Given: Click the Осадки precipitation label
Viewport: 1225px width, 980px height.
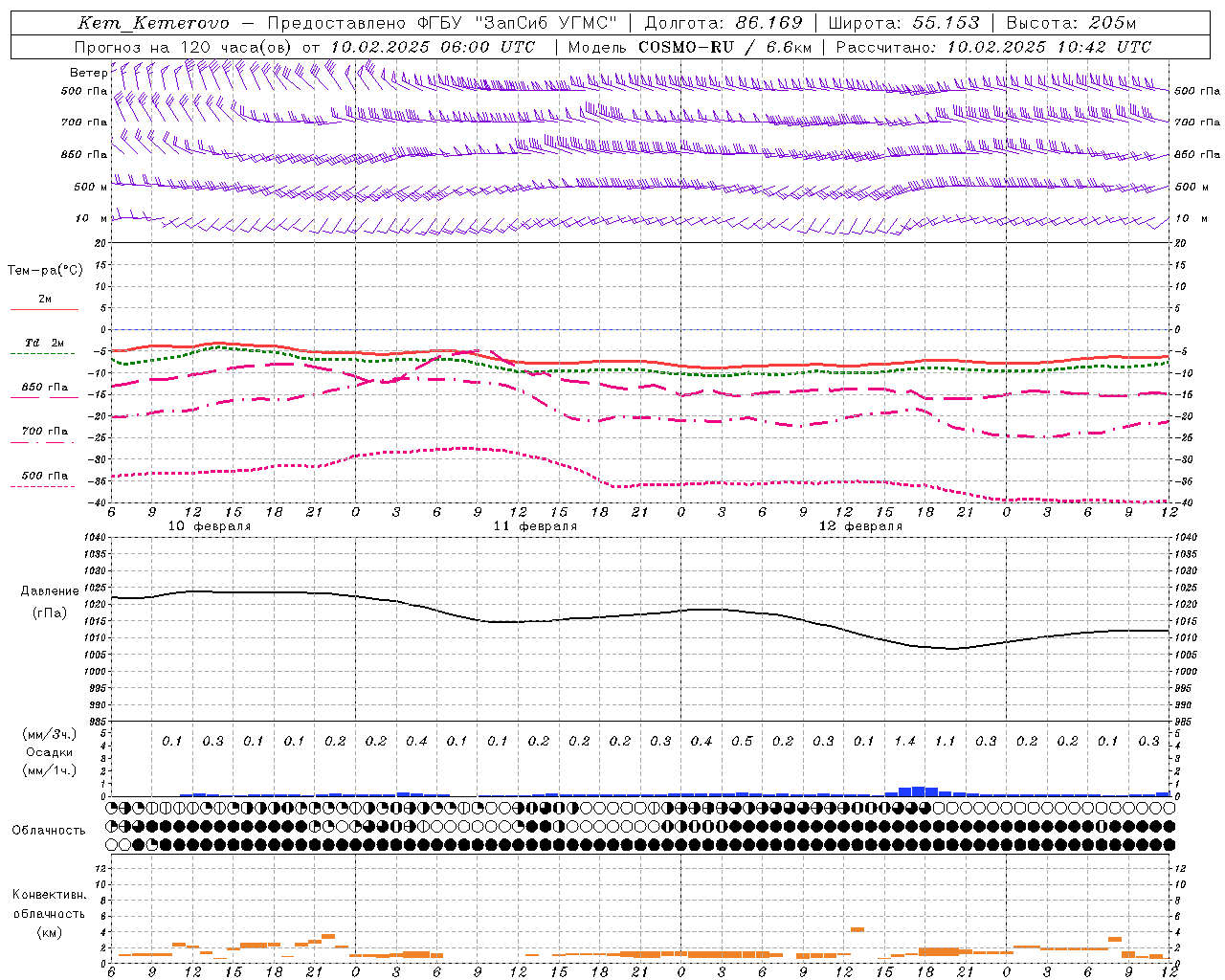Looking at the screenshot, I should 50,752.
